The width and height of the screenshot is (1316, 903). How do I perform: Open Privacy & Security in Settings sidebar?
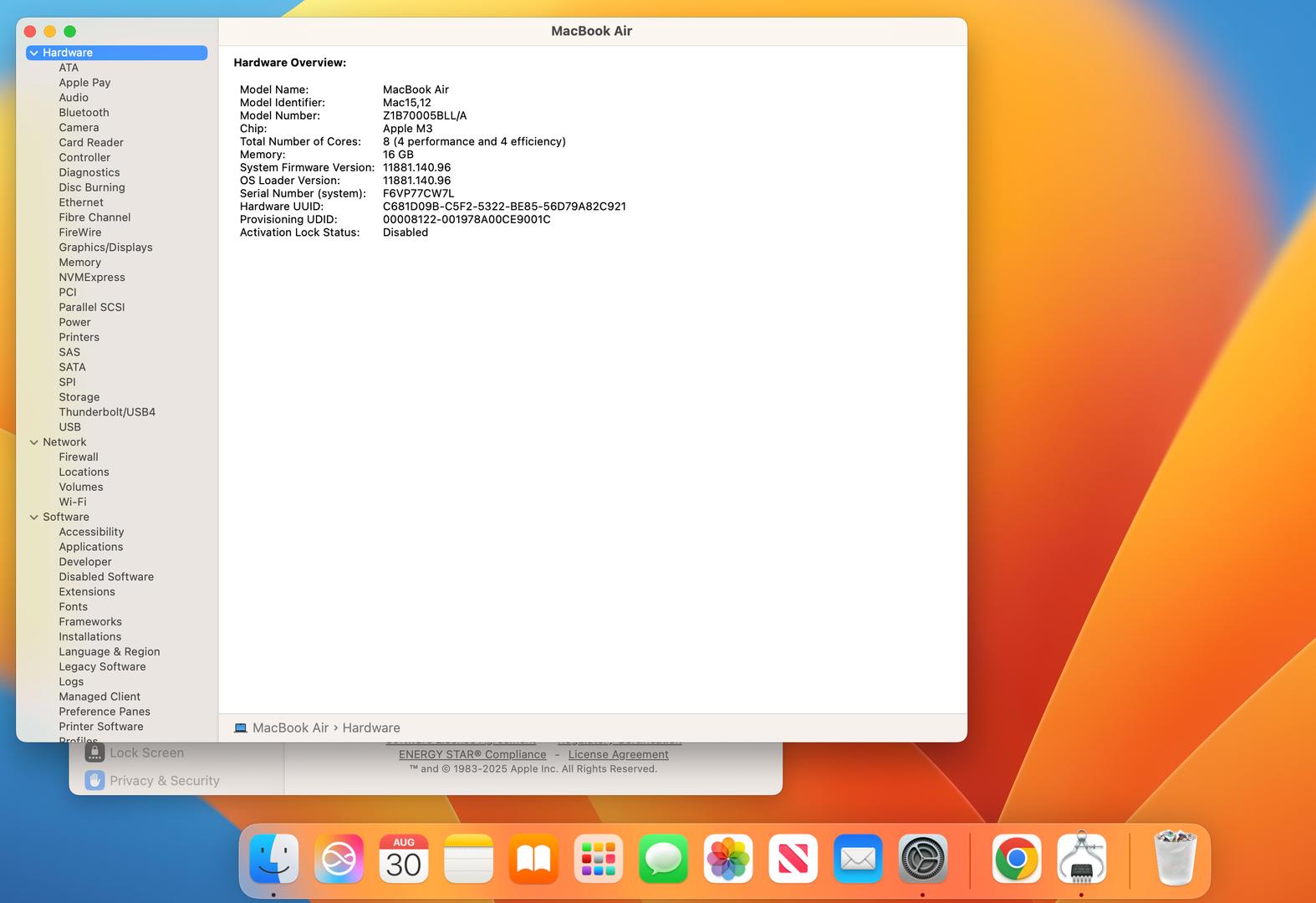pyautogui.click(x=165, y=781)
